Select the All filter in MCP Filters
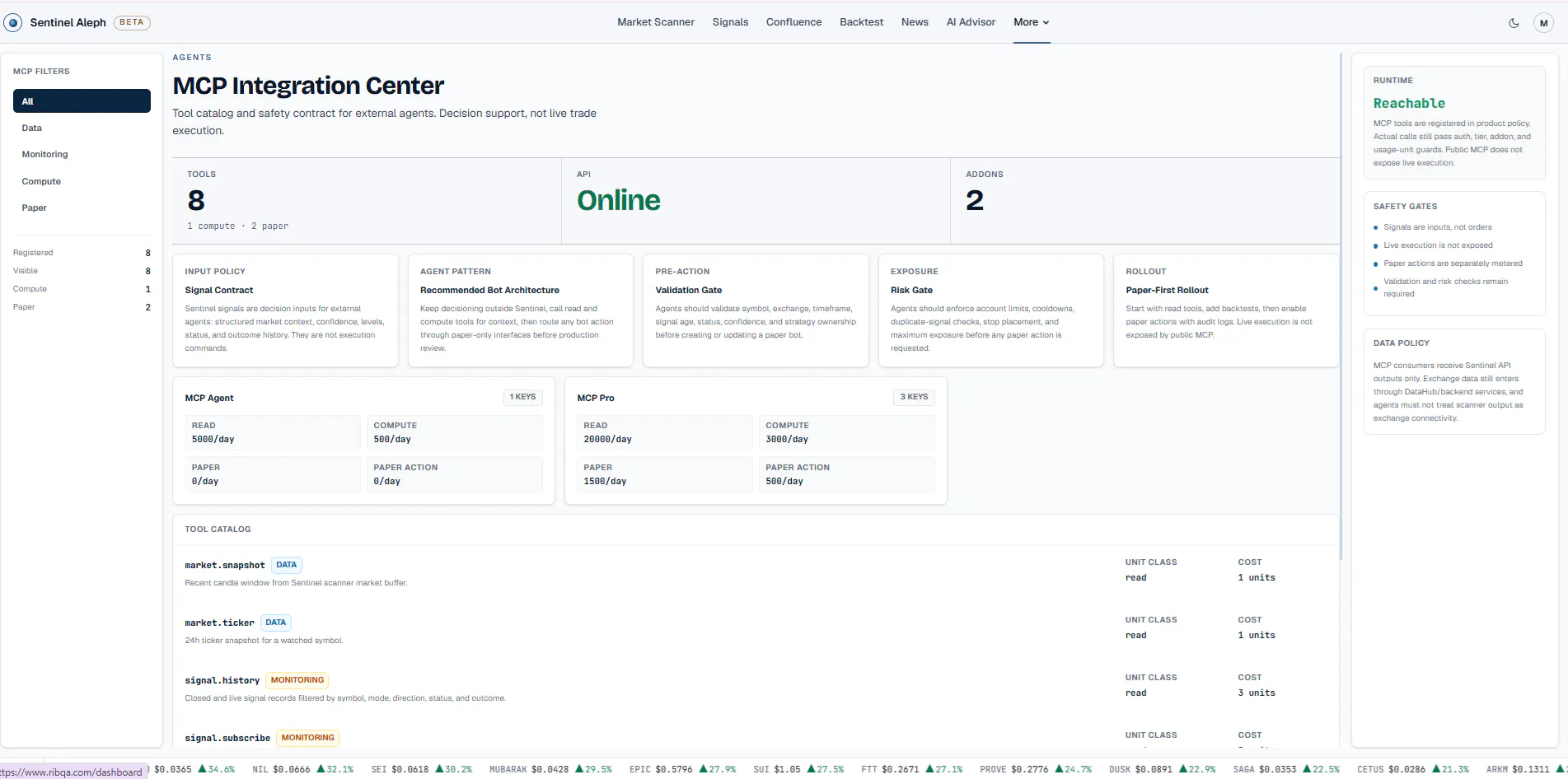1568x779 pixels. click(82, 101)
